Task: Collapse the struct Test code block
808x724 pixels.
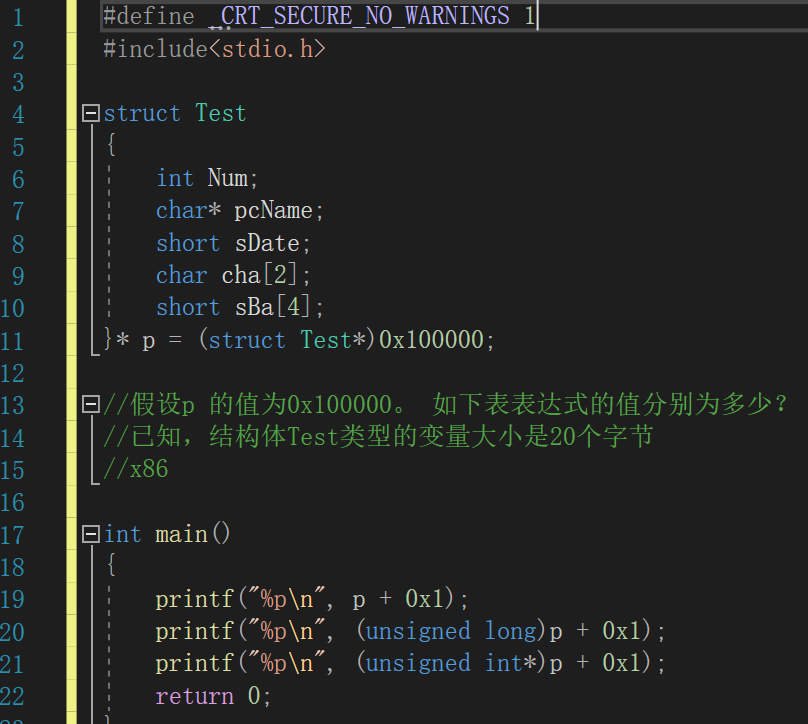Action: 90,114
